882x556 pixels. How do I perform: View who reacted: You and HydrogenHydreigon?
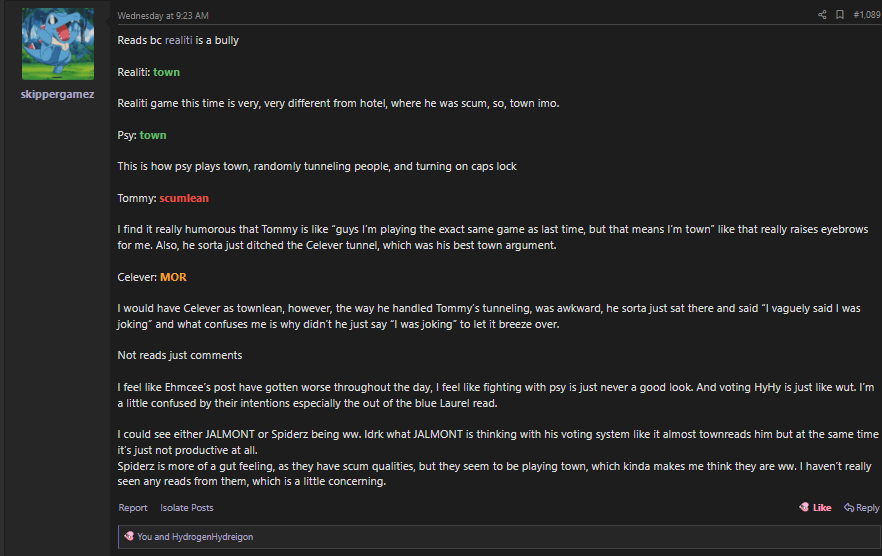(195, 537)
